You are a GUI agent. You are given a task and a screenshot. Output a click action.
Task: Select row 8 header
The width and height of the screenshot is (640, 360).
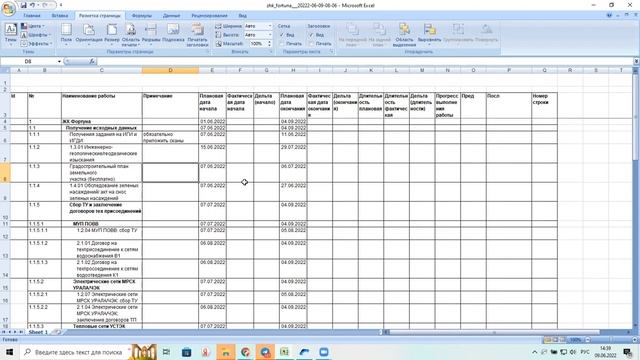(5, 173)
